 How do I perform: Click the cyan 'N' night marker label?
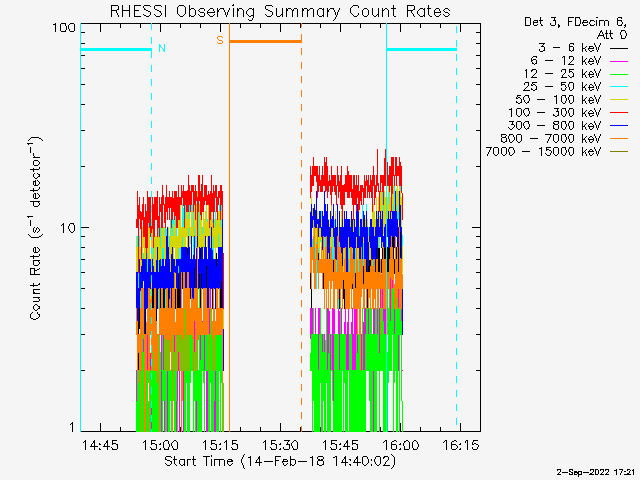[x=162, y=48]
